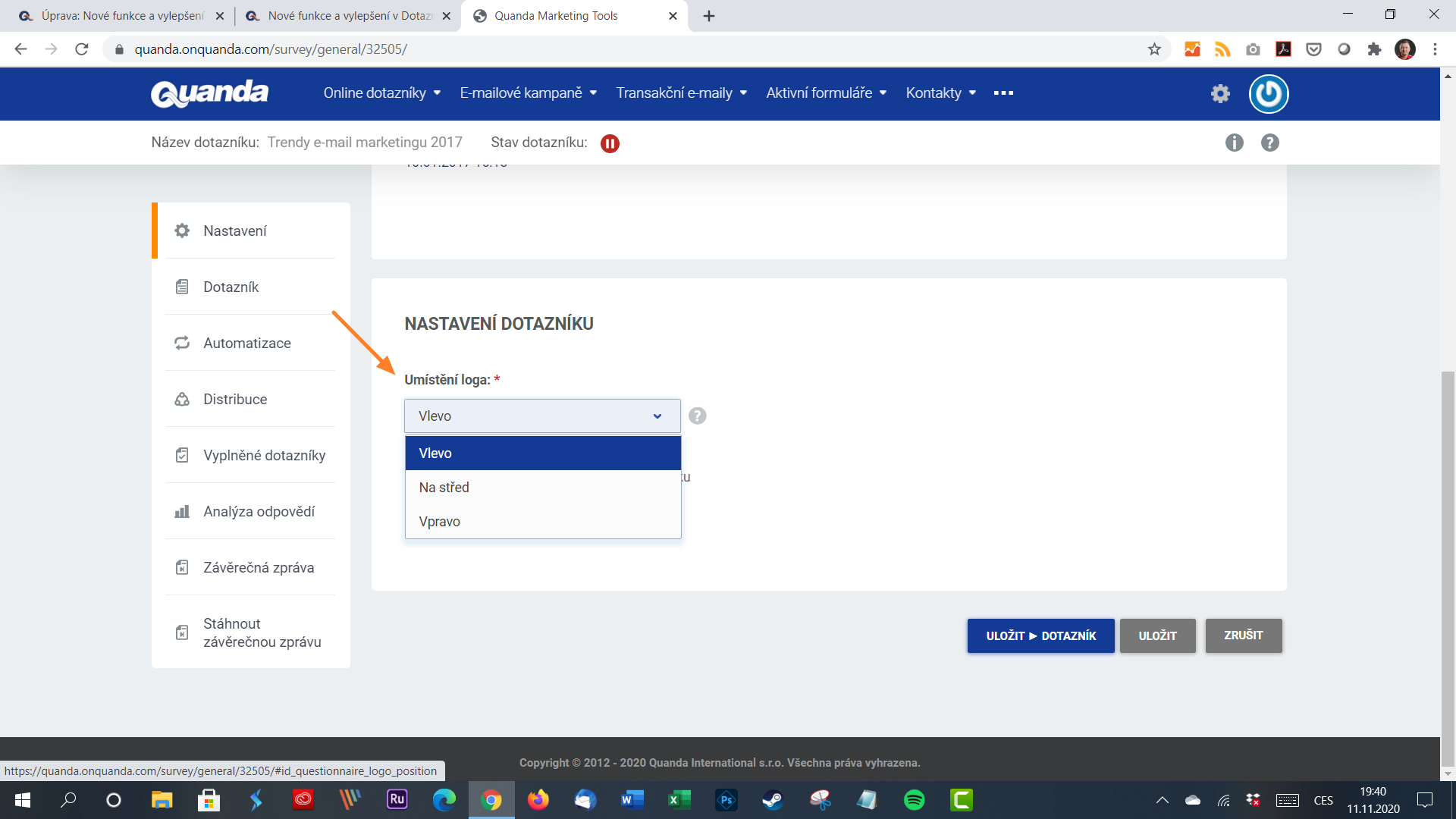Open the E-mailové kampaně menu
This screenshot has width=1456, height=819.
(x=527, y=93)
